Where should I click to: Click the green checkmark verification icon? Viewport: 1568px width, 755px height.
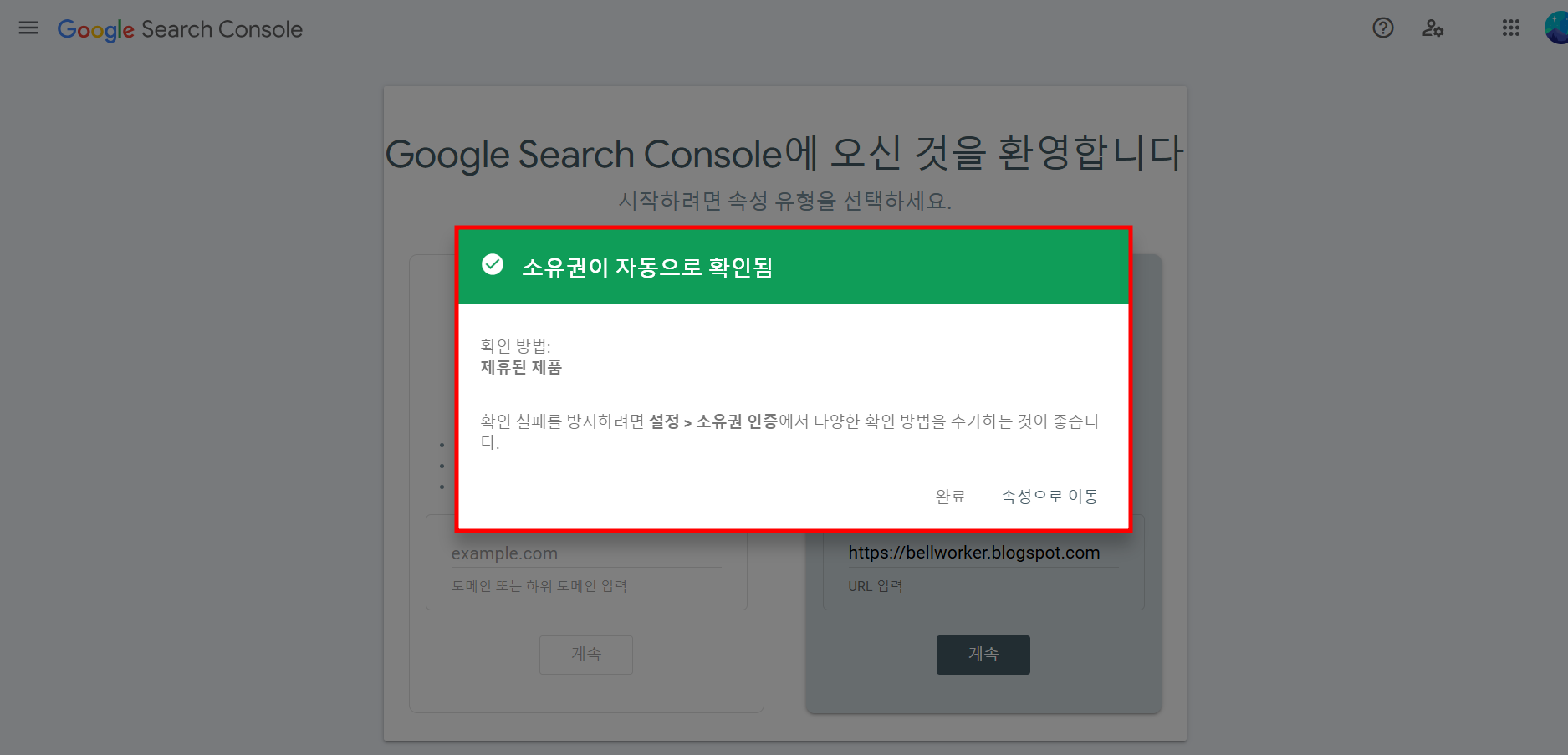click(x=493, y=265)
